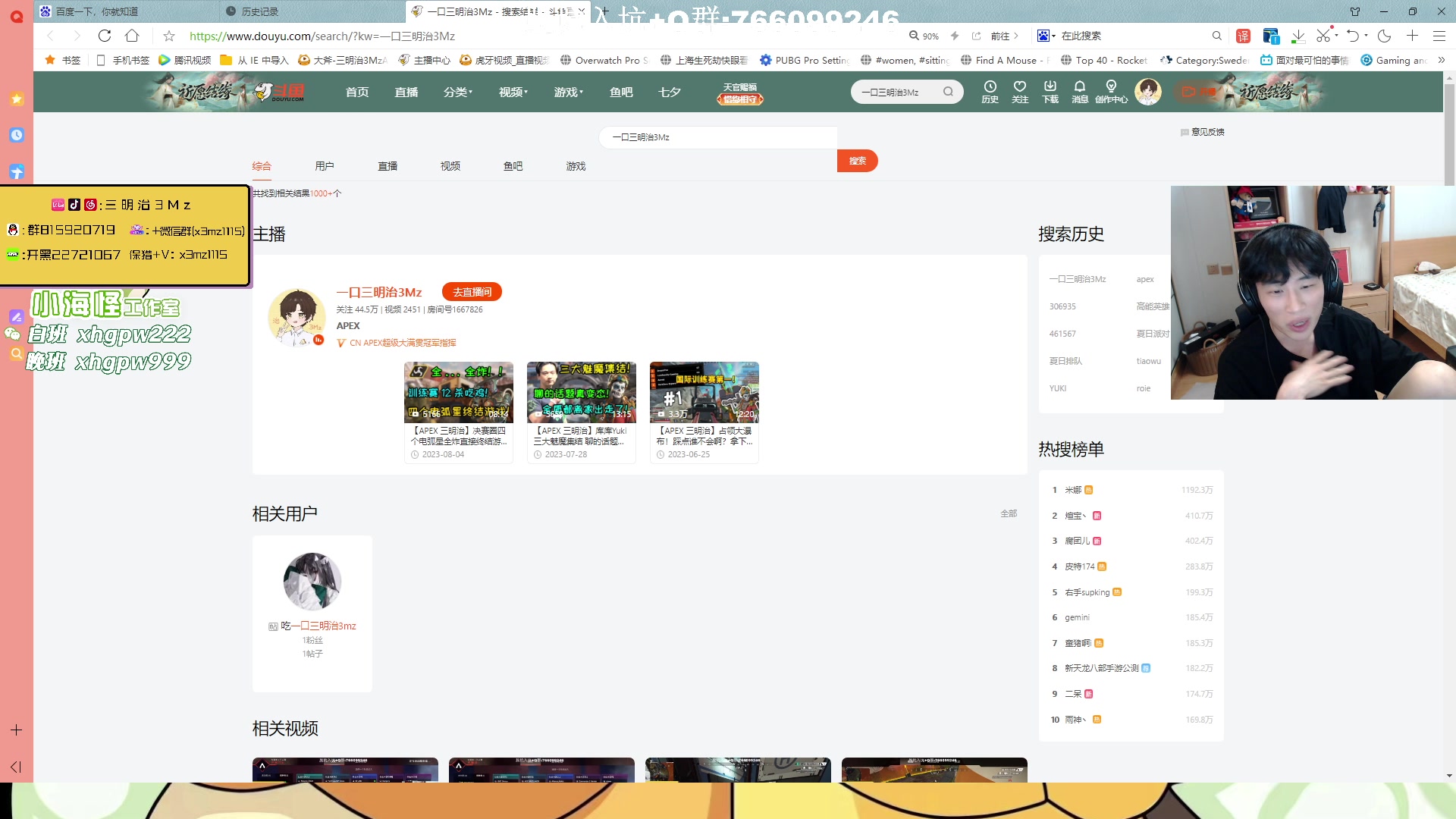Screen dimensions: 1456x819
Task: Click hot search entry 新天龙八部手游公测
Action: (x=1101, y=668)
